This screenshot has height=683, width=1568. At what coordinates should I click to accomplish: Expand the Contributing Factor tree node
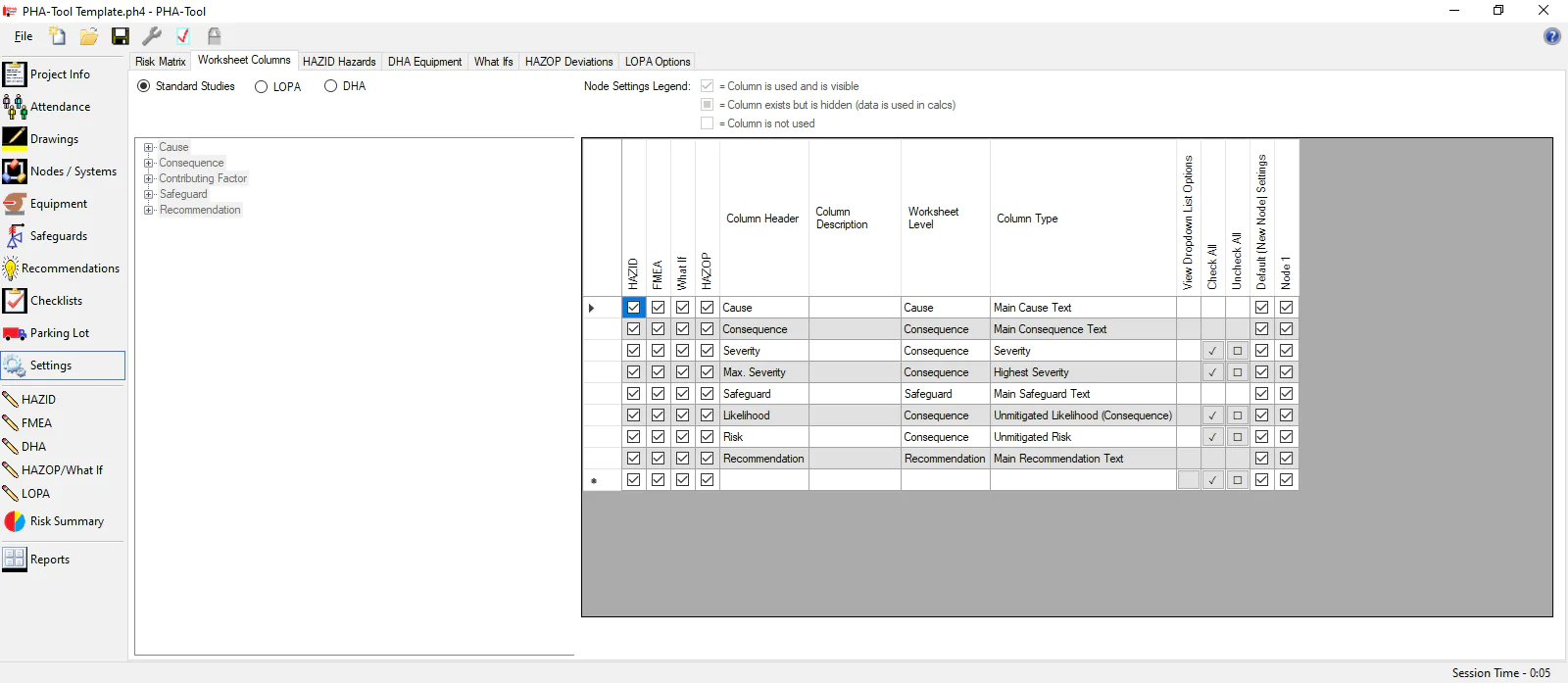[149, 178]
